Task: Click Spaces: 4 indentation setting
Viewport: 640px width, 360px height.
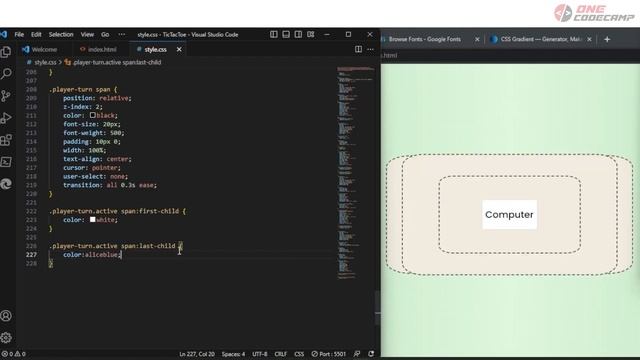Action: [233, 354]
